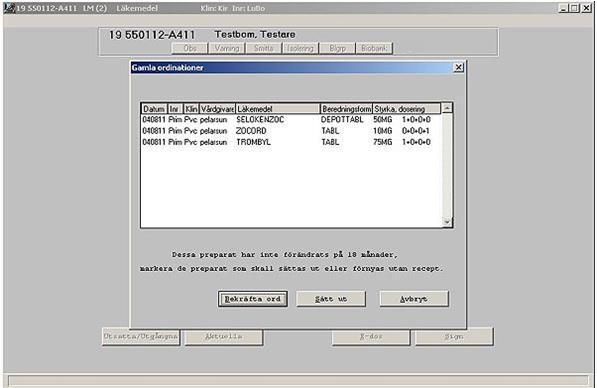This screenshot has height=388, width=597.
Task: Click the Vårdgivare column header
Action: click(217, 109)
